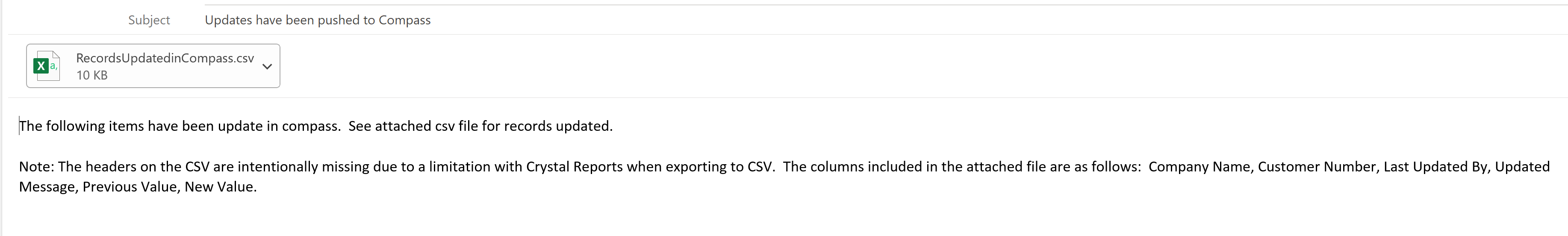
Task: Click the Excel CSV attachment file icon
Action: pos(46,66)
